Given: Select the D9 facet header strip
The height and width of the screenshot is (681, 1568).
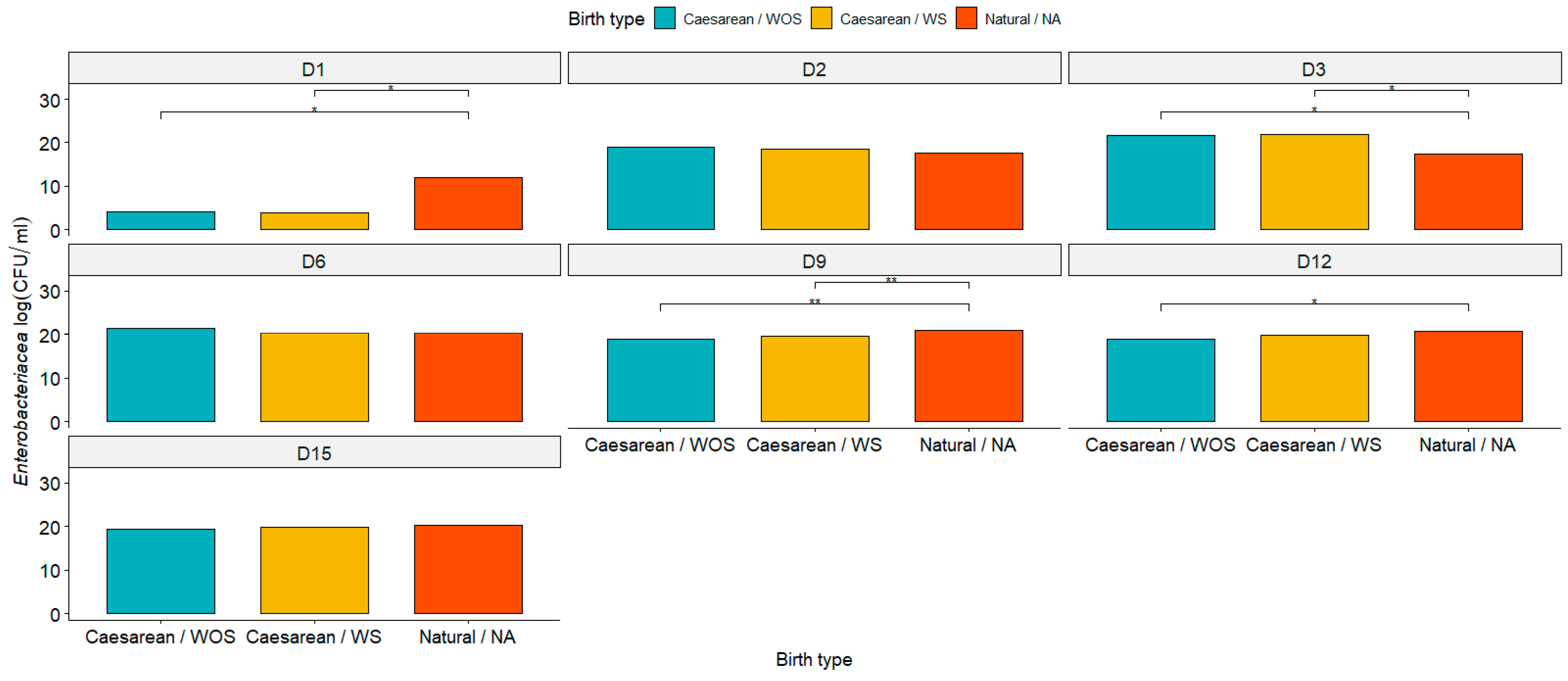Looking at the screenshot, I should pos(814,261).
